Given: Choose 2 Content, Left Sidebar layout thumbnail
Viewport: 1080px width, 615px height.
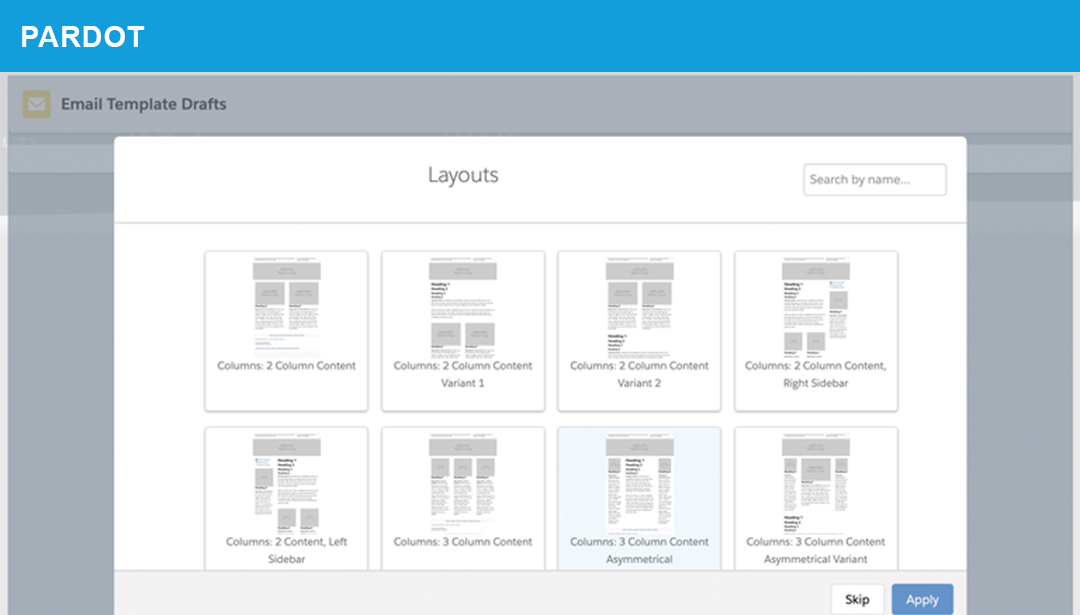Looking at the screenshot, I should pyautogui.click(x=286, y=483).
